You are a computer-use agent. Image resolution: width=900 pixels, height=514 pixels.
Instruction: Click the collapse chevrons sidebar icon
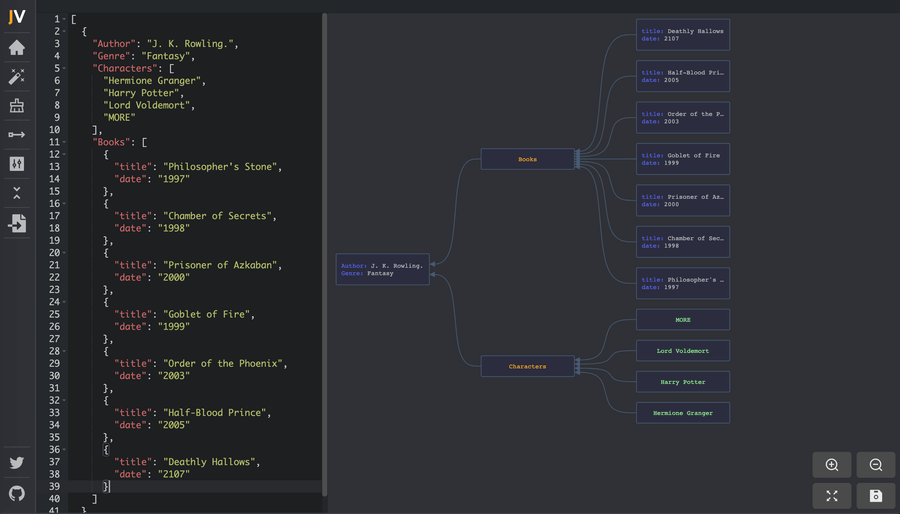click(17, 193)
